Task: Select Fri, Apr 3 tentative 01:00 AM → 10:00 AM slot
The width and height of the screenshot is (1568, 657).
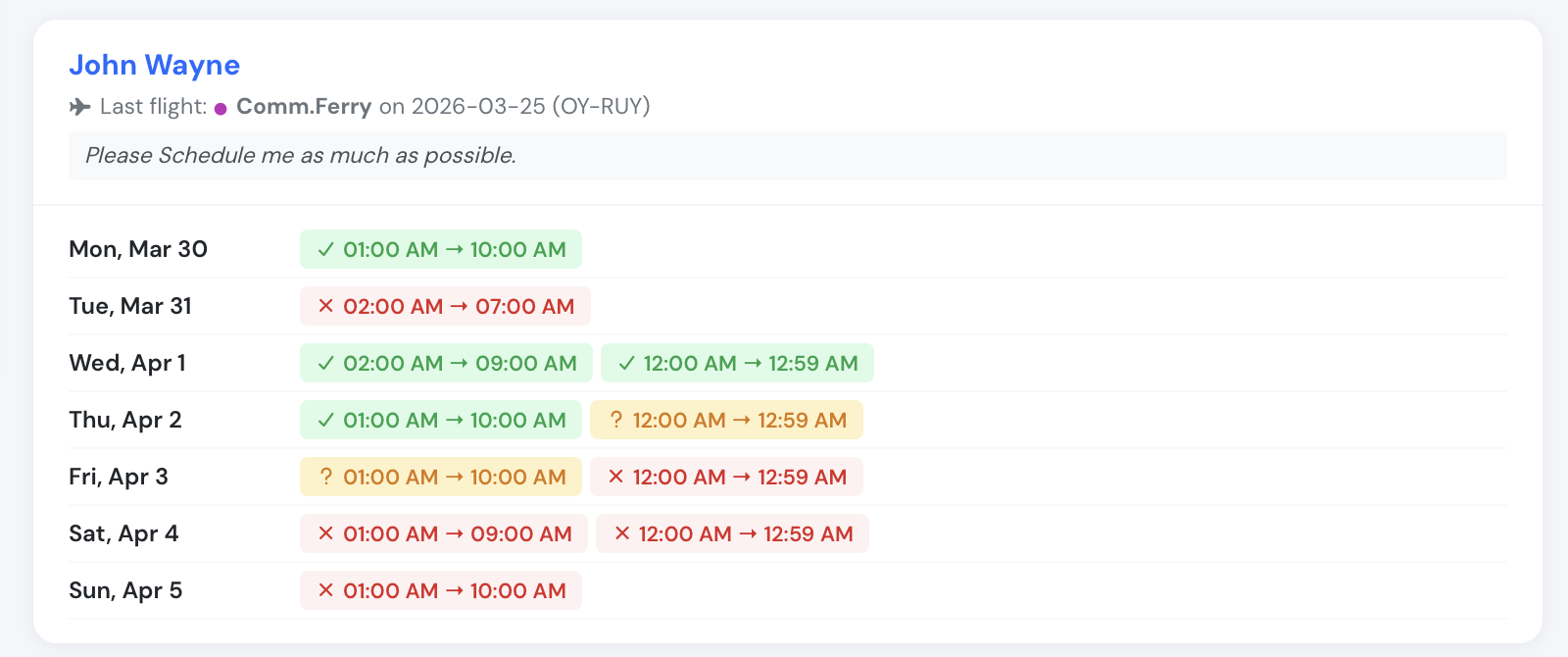Action: tap(441, 477)
